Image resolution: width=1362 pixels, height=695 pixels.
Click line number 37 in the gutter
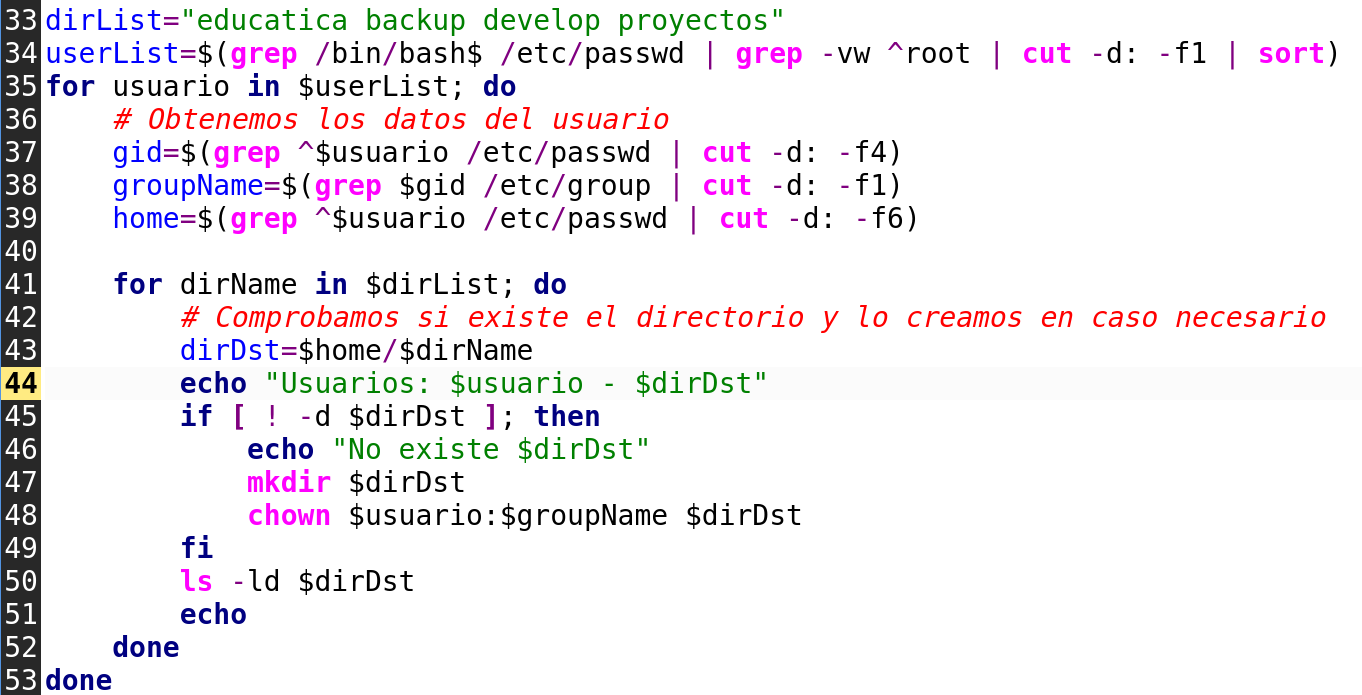tap(20, 152)
